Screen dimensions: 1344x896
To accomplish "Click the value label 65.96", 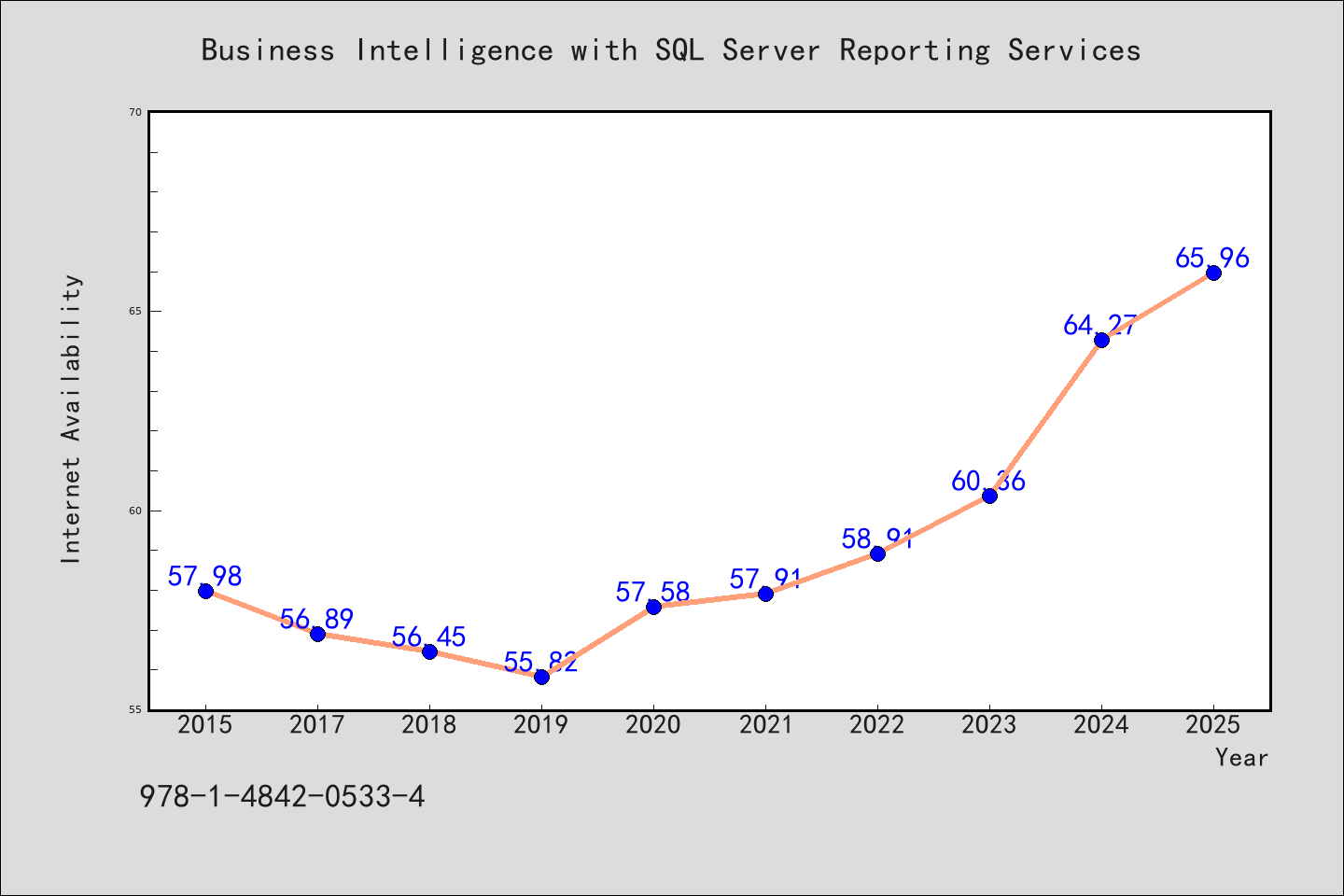I will click(1212, 259).
